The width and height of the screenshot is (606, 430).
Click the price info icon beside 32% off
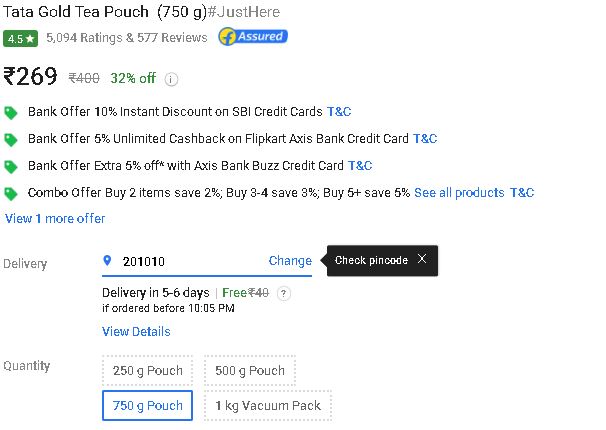pos(171,79)
